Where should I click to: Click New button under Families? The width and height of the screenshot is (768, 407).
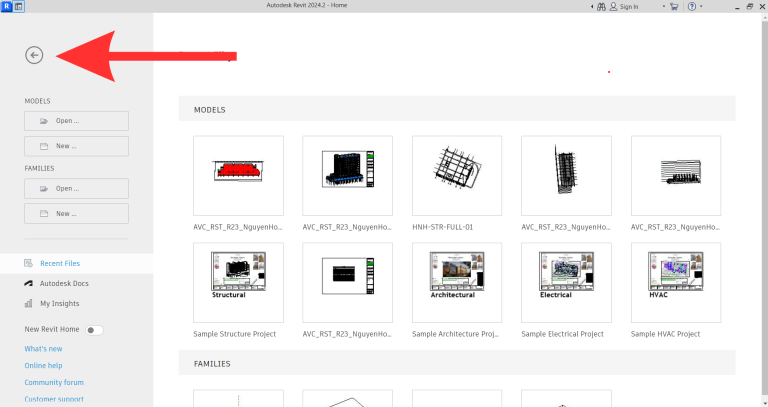pyautogui.click(x=77, y=213)
